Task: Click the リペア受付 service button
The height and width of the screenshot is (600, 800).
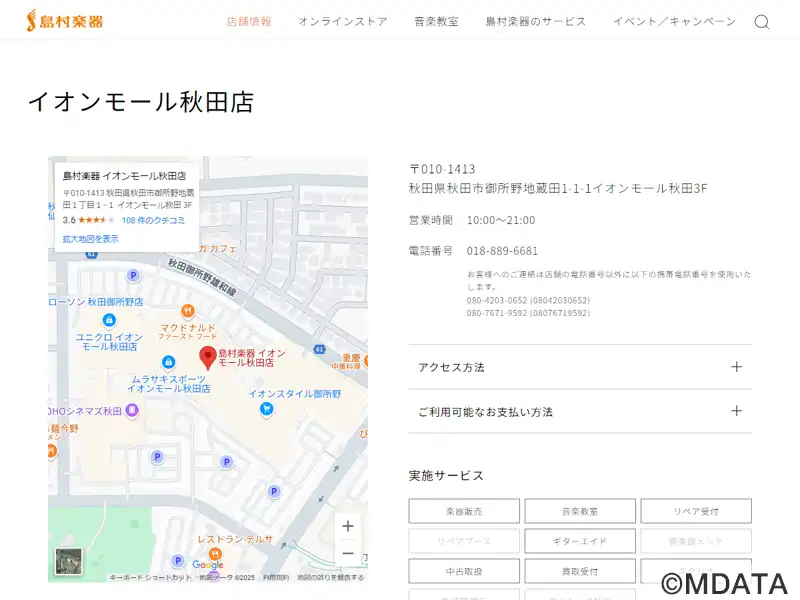Action: click(696, 511)
